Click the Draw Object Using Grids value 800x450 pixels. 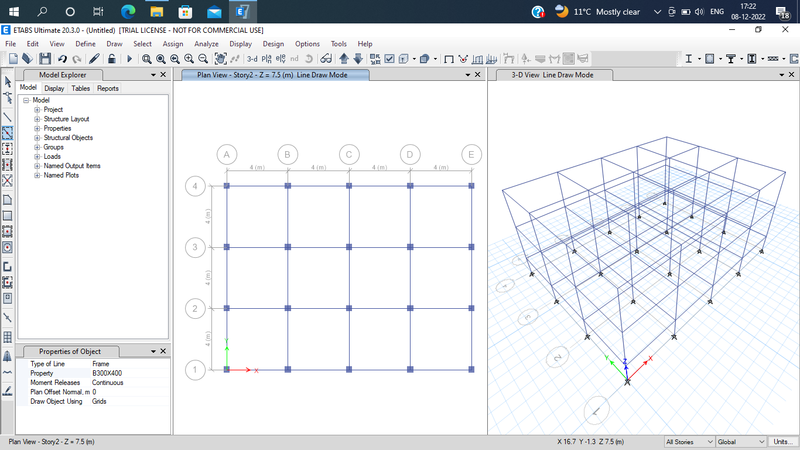130,402
